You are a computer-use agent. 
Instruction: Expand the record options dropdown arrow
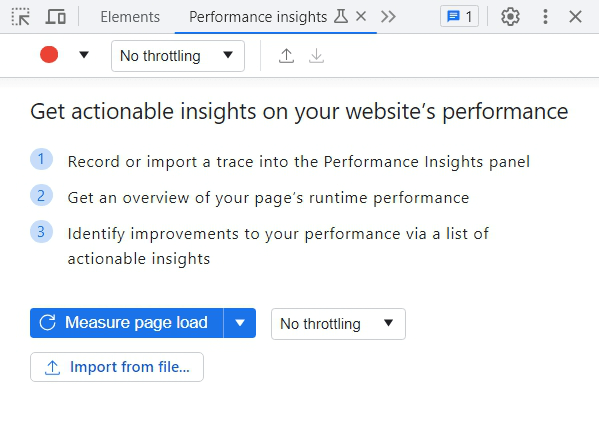click(84, 55)
